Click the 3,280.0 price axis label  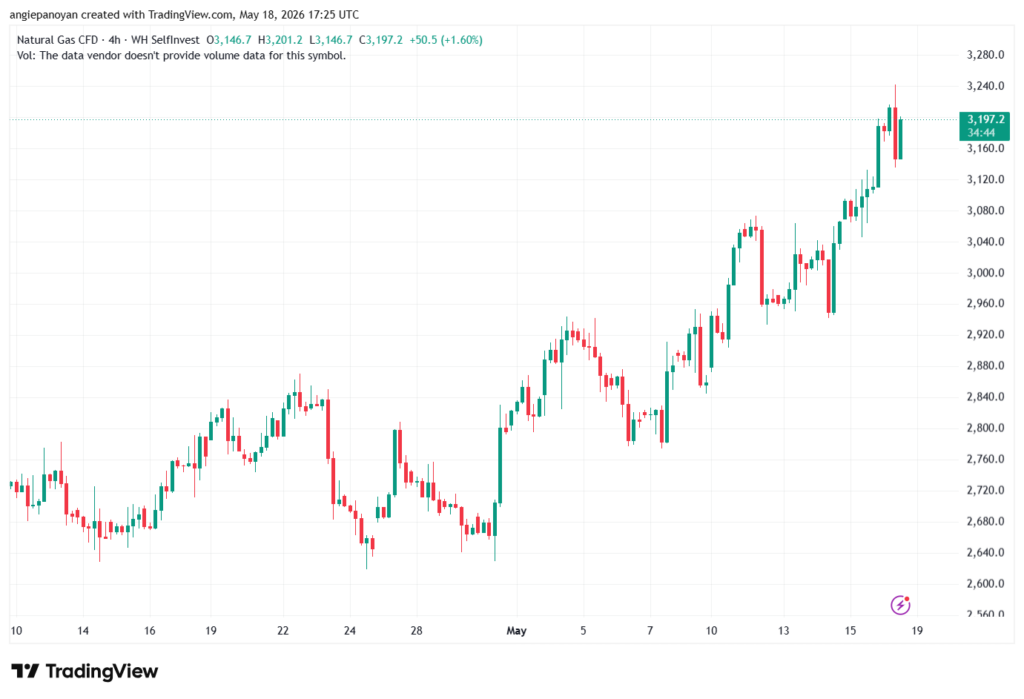pyautogui.click(x=985, y=55)
